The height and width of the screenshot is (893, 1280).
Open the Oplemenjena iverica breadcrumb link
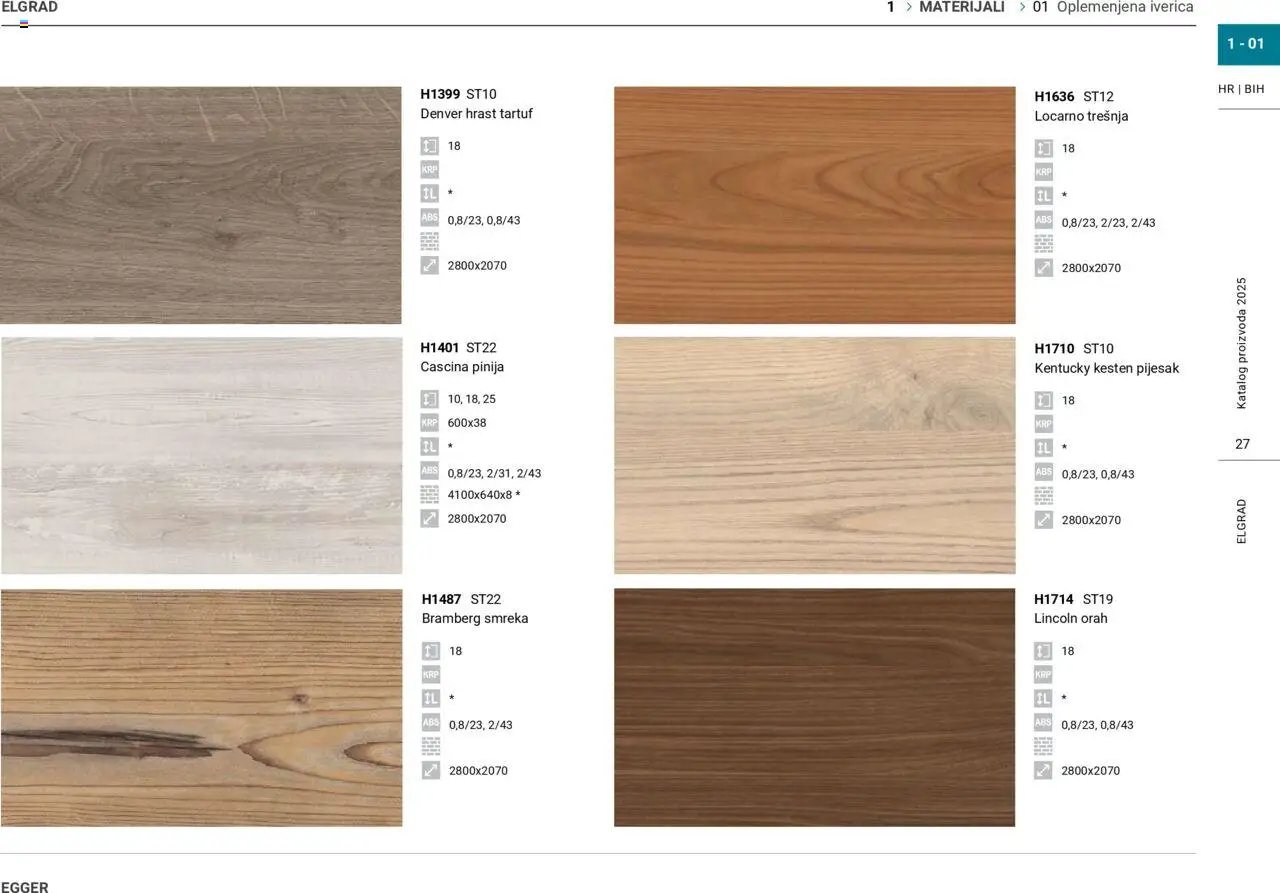point(1125,7)
